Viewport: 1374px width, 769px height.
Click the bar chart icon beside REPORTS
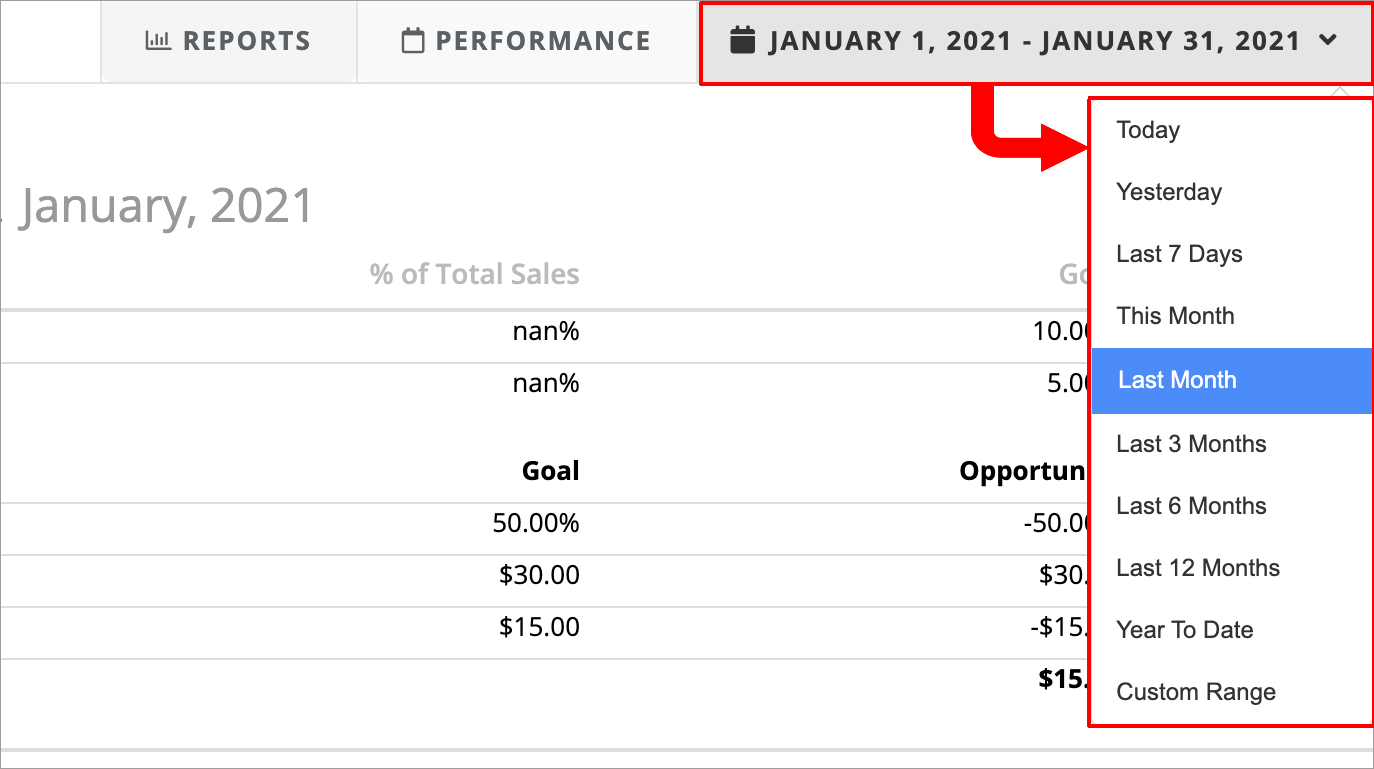click(160, 40)
